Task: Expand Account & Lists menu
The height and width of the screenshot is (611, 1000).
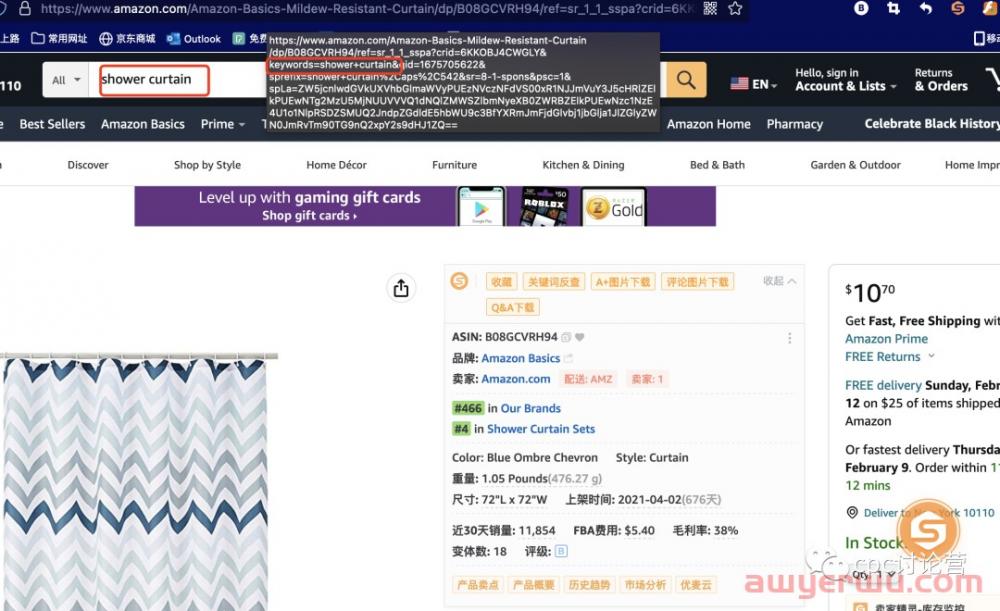Action: coord(846,80)
